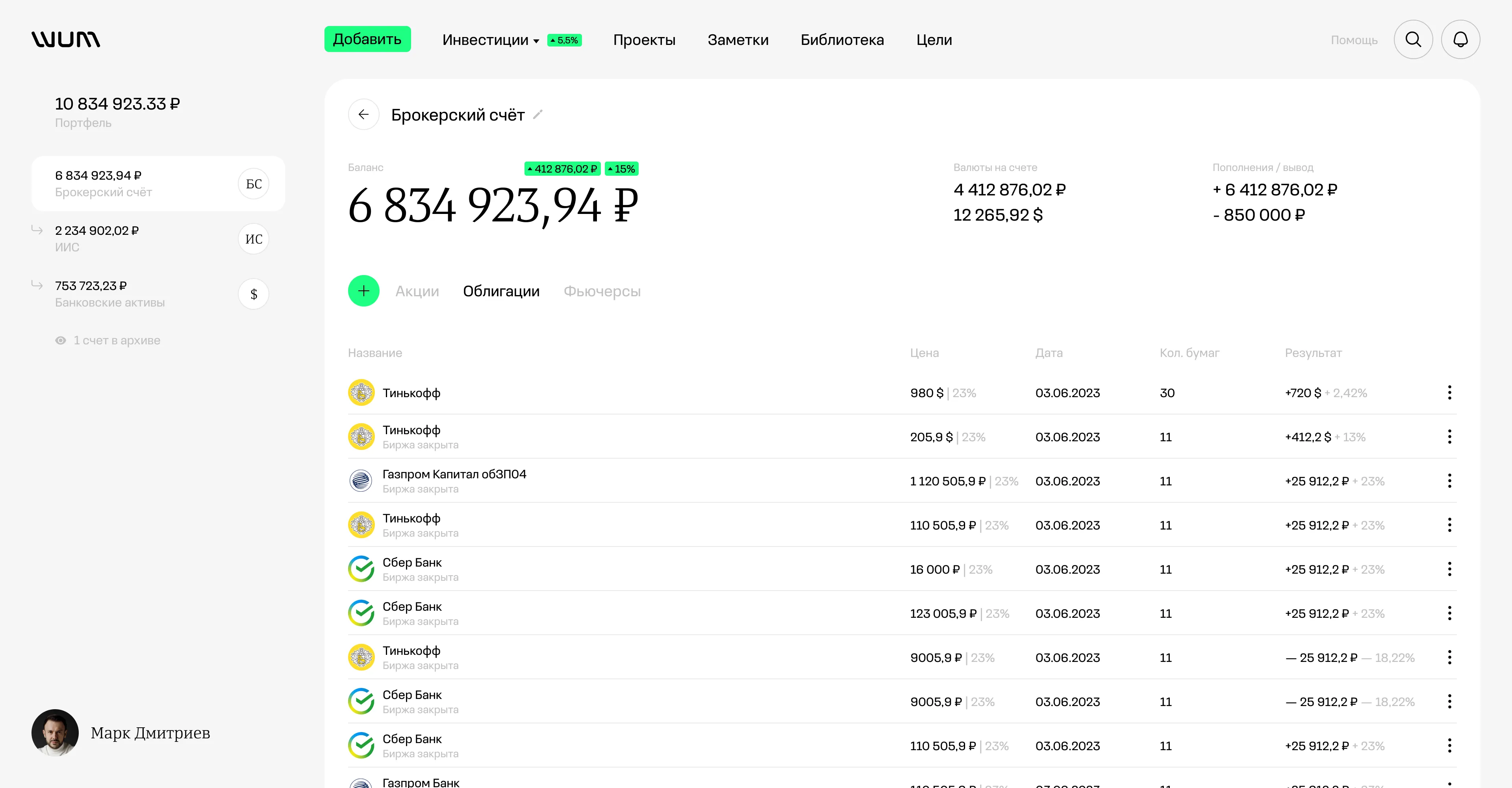Click the dollar badge for Банковские активы
This screenshot has height=788, width=1512.
[x=254, y=294]
